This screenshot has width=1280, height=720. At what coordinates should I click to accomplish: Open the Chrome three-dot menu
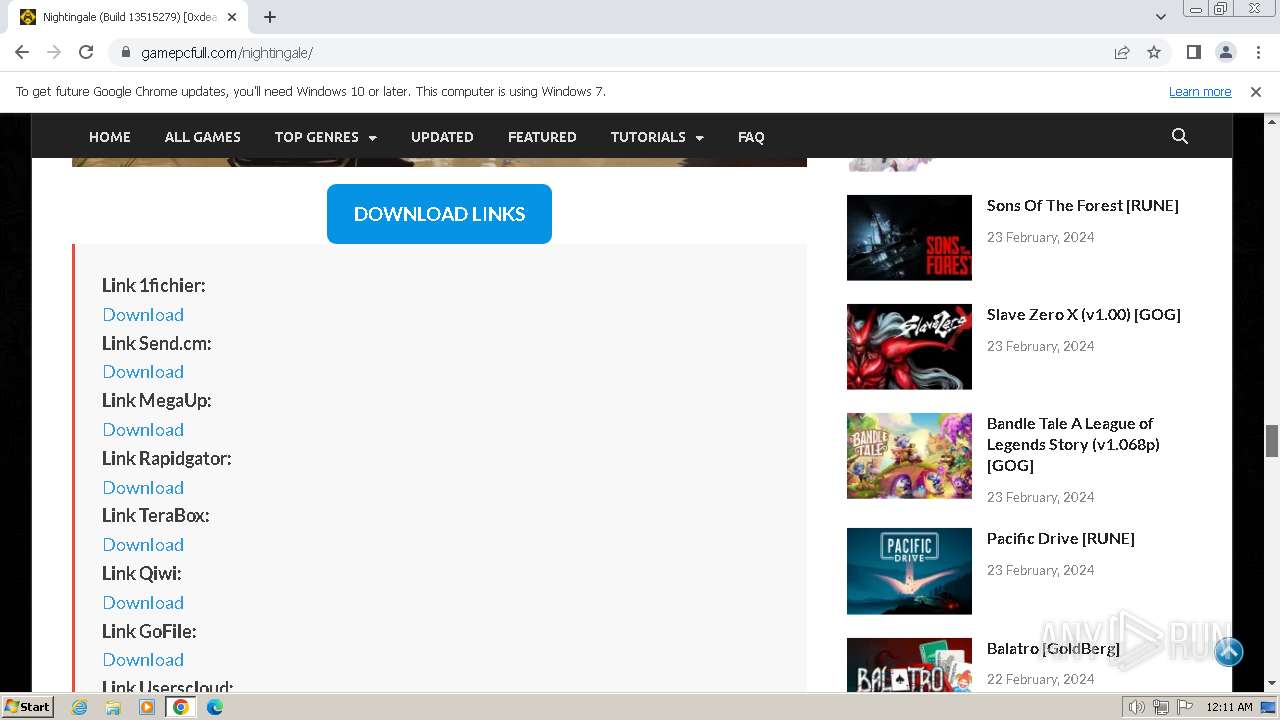pos(1257,53)
